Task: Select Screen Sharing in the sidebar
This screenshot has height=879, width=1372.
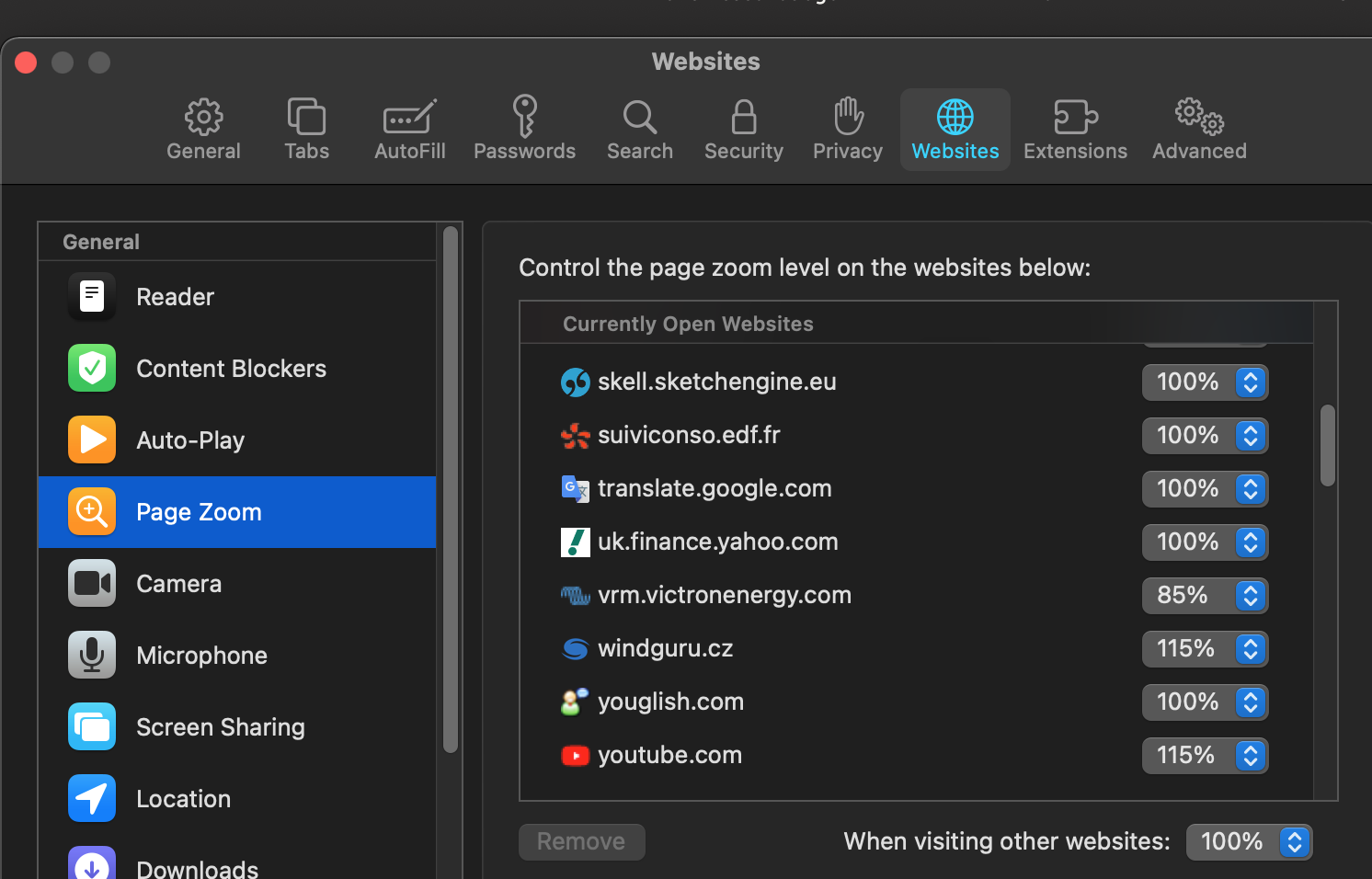Action: 237,726
